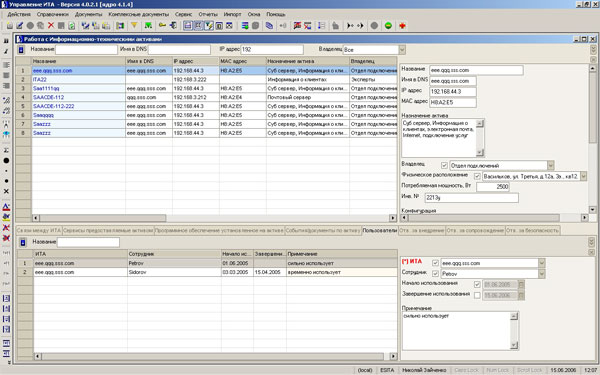Click the new document icon in main toolbar
Screen dimensions: 600x375
click(x=10, y=26)
